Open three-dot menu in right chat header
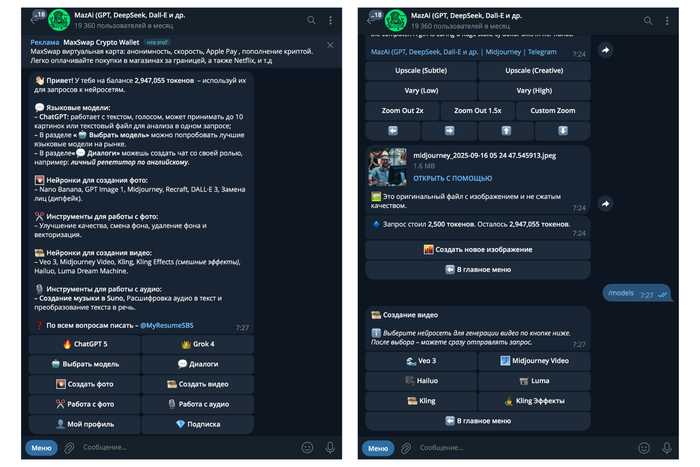 pos(667,21)
